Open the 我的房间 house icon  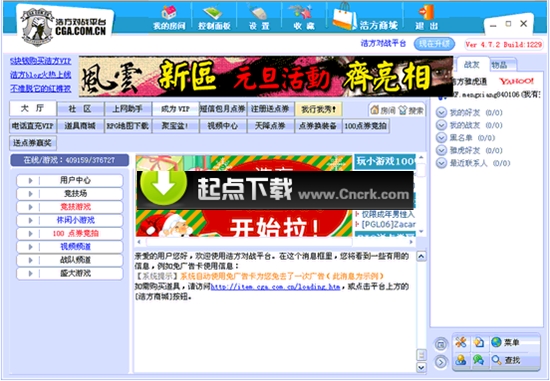point(169,13)
